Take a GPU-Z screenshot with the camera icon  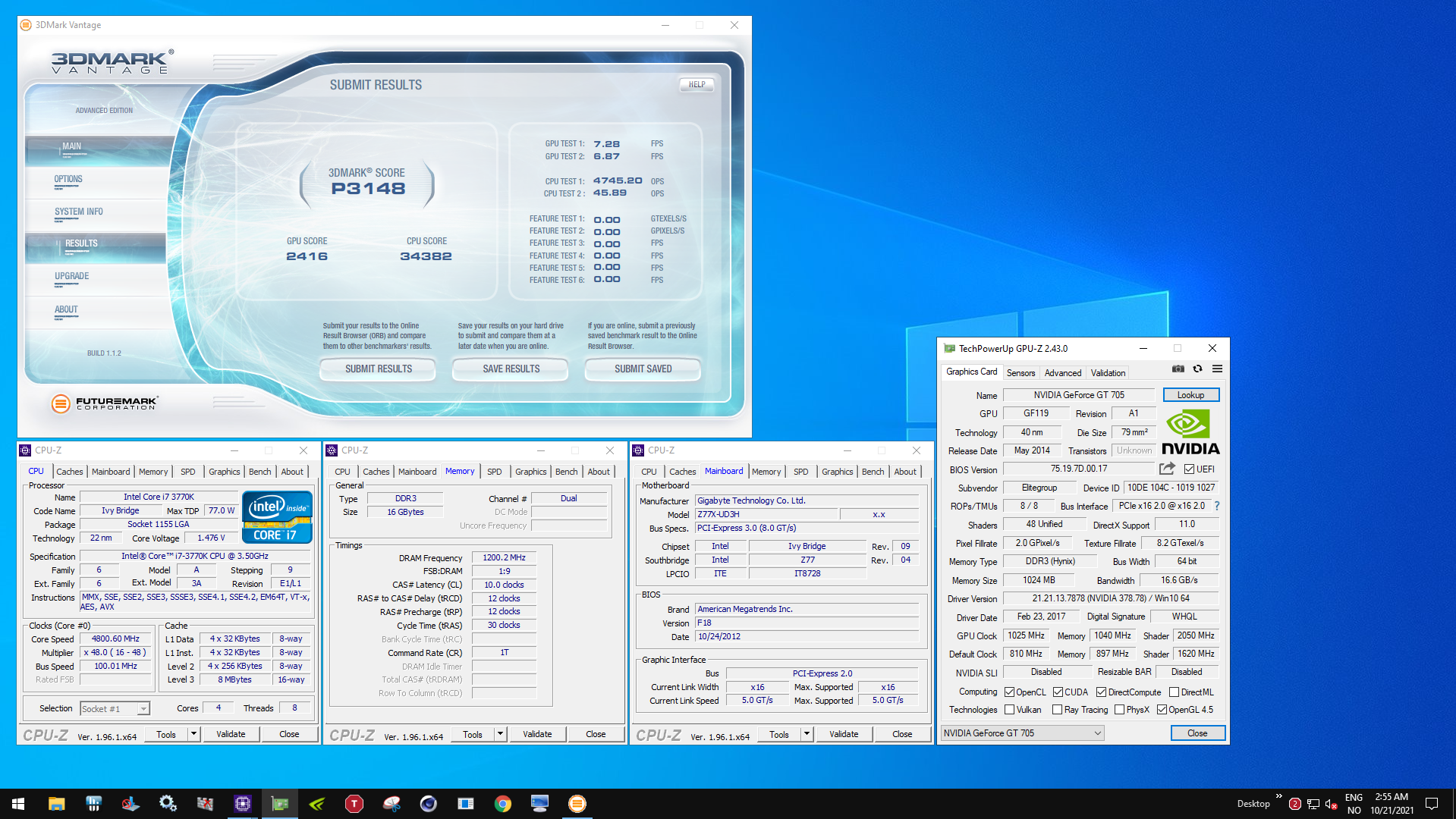point(1178,369)
